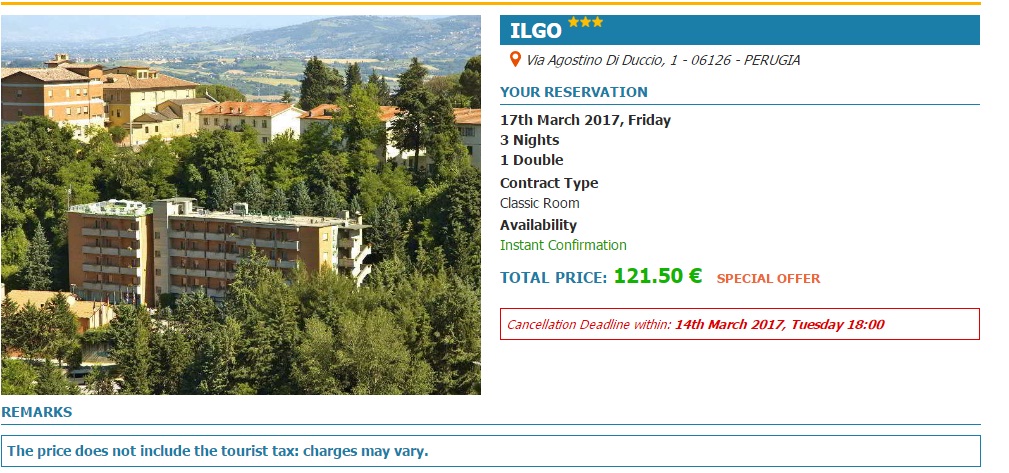Click the Contract Type label

point(549,183)
